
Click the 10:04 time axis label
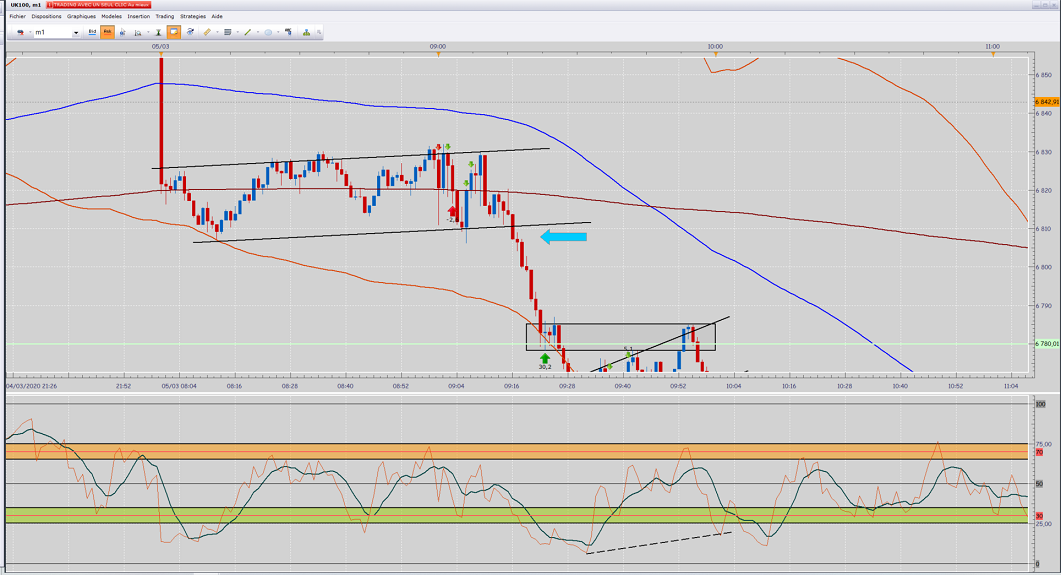733,386
